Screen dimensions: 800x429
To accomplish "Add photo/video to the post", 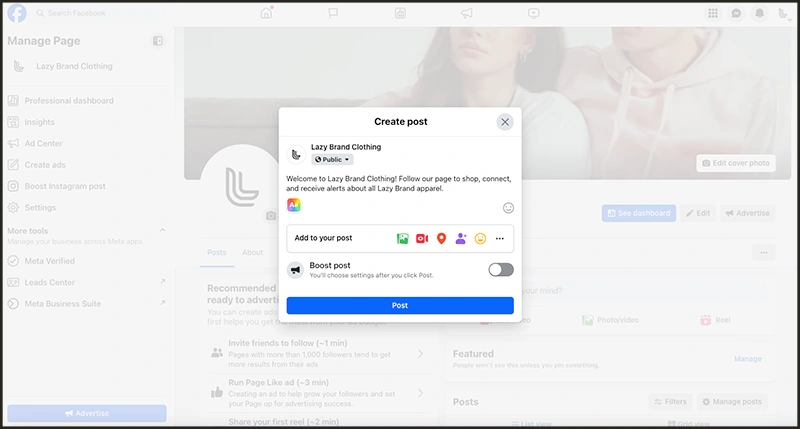I will click(402, 239).
